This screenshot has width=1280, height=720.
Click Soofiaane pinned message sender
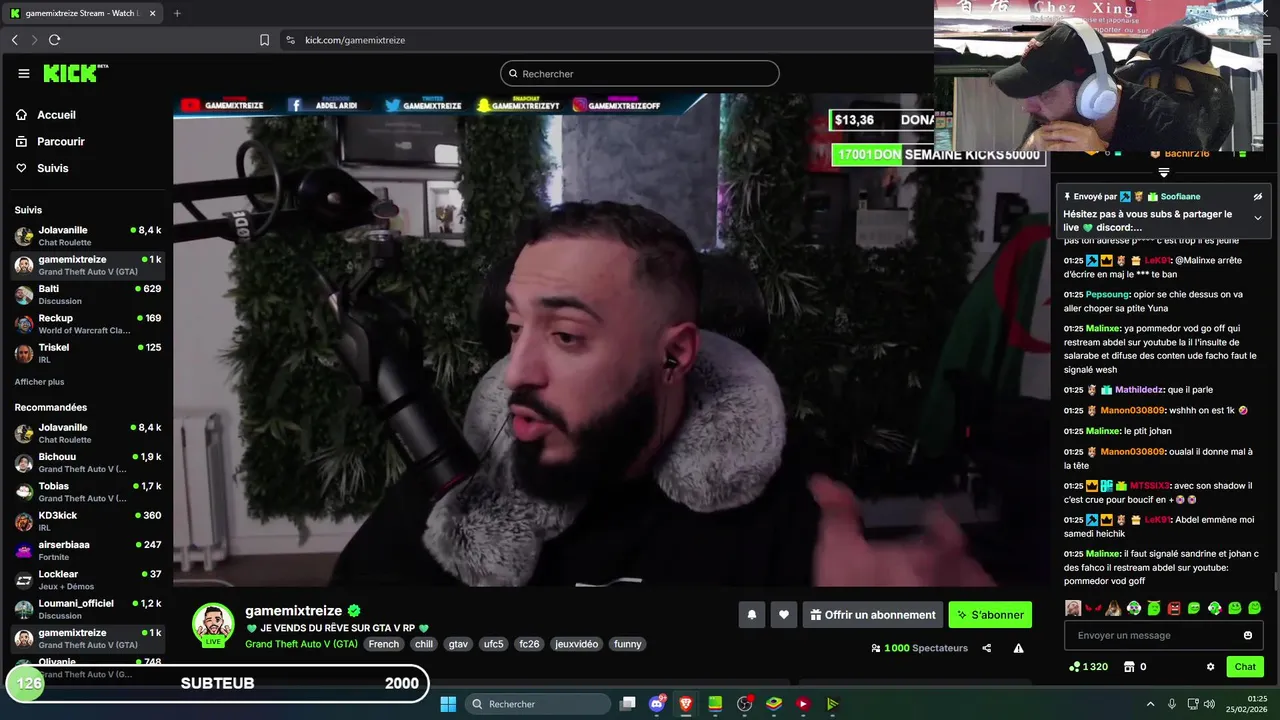(x=1181, y=197)
